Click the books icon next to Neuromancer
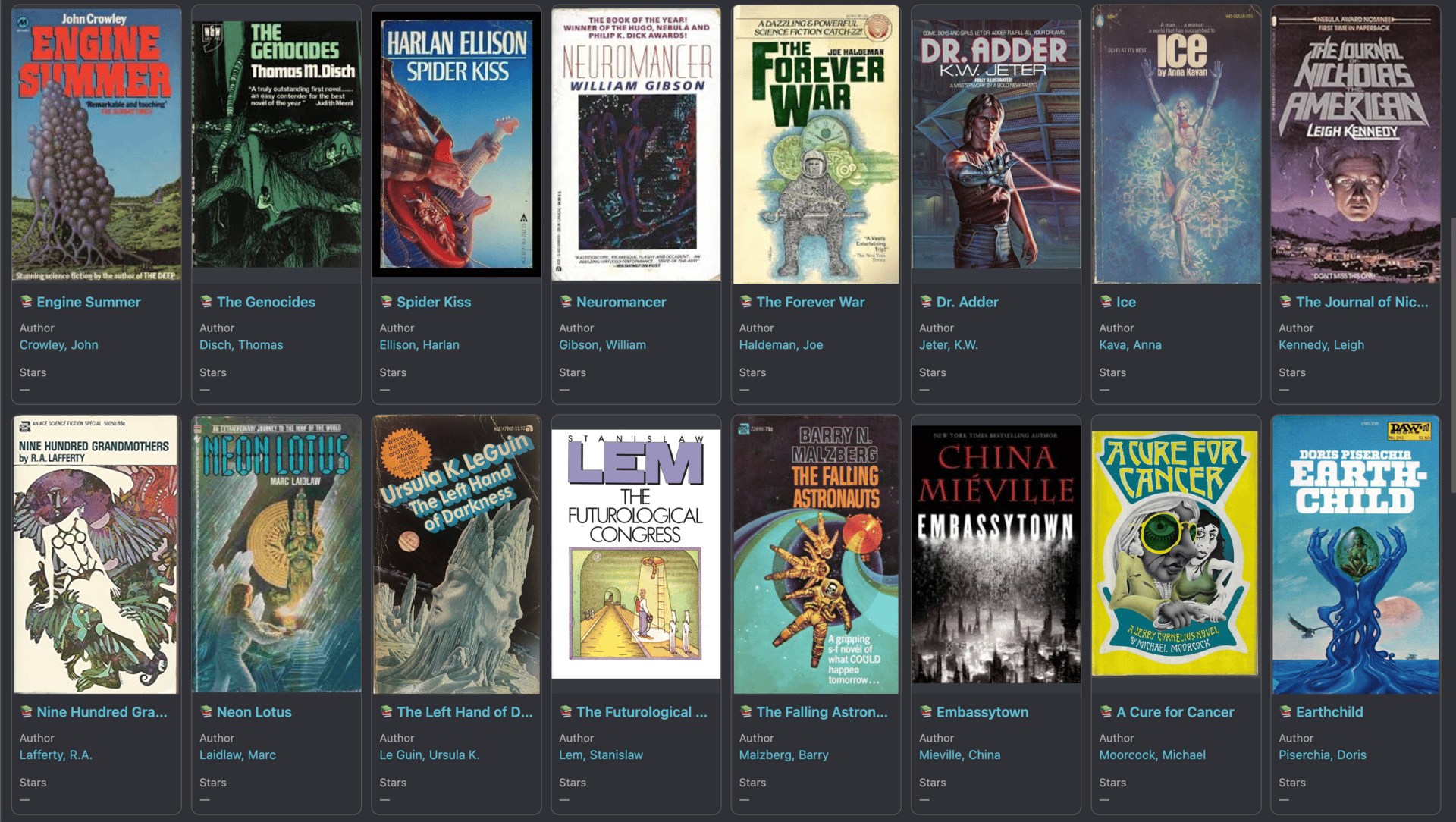The height and width of the screenshot is (822, 1456). click(x=566, y=302)
